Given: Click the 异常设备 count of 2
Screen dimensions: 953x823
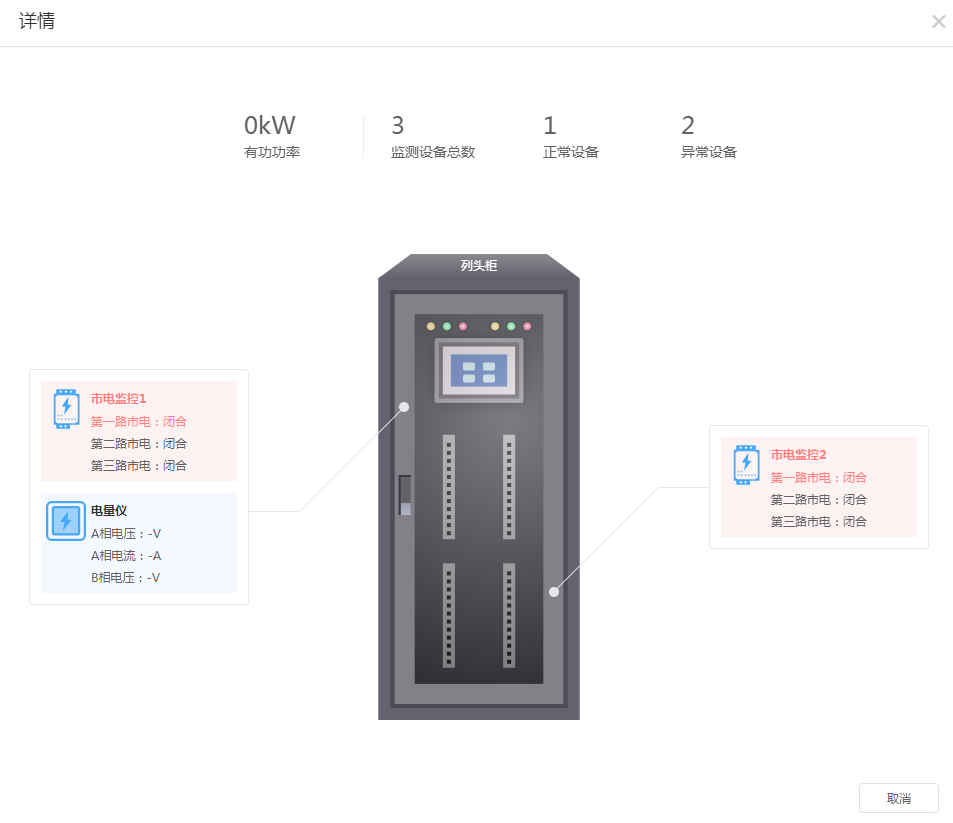Looking at the screenshot, I should point(688,126).
